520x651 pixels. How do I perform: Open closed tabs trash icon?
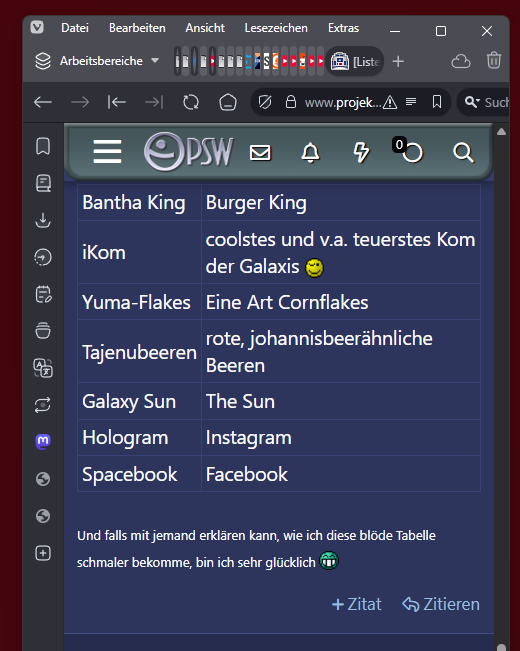click(493, 61)
